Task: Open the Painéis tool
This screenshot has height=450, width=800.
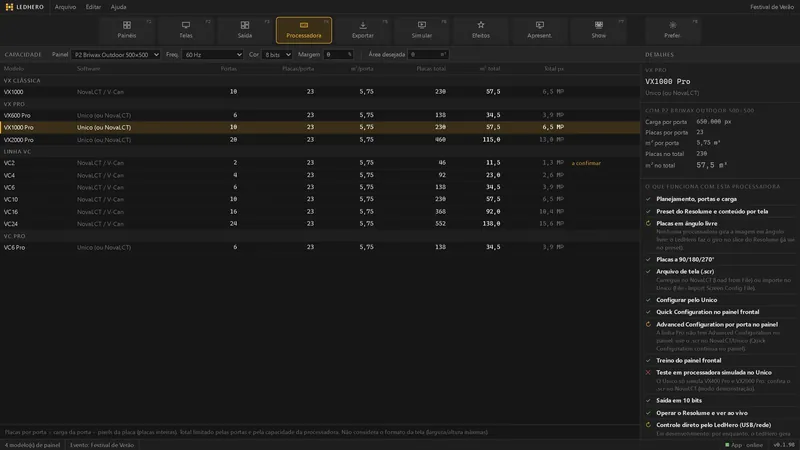Action: [x=127, y=30]
